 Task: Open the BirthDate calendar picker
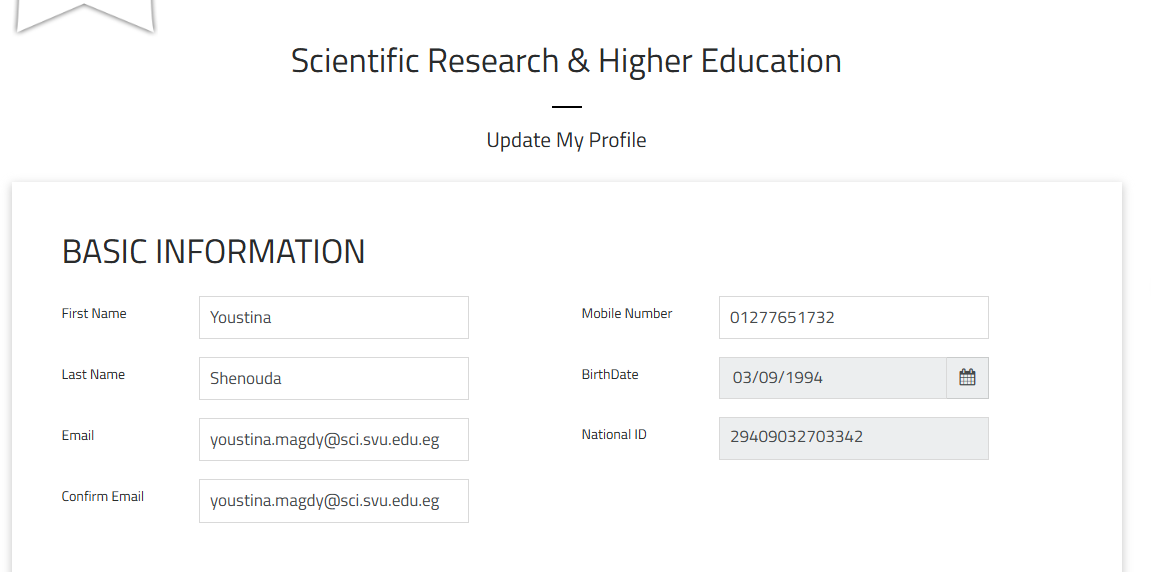[x=967, y=378]
